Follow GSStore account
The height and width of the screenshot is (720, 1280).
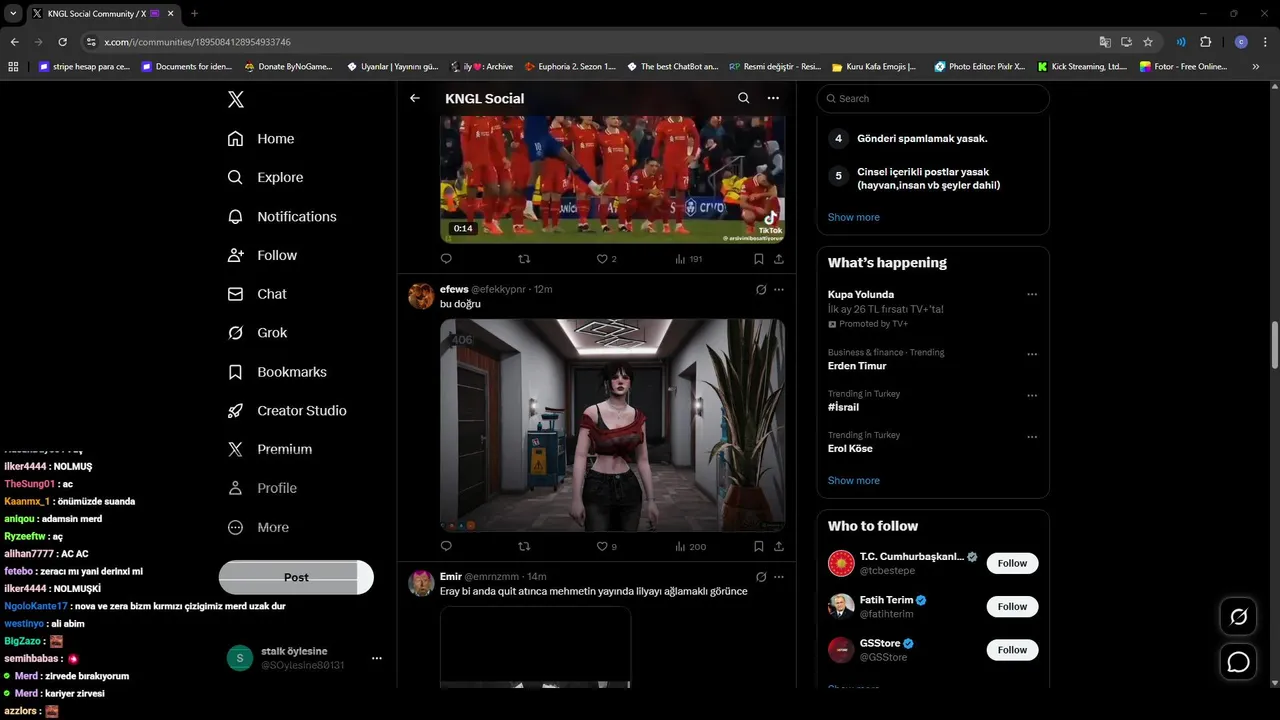[x=1012, y=650]
